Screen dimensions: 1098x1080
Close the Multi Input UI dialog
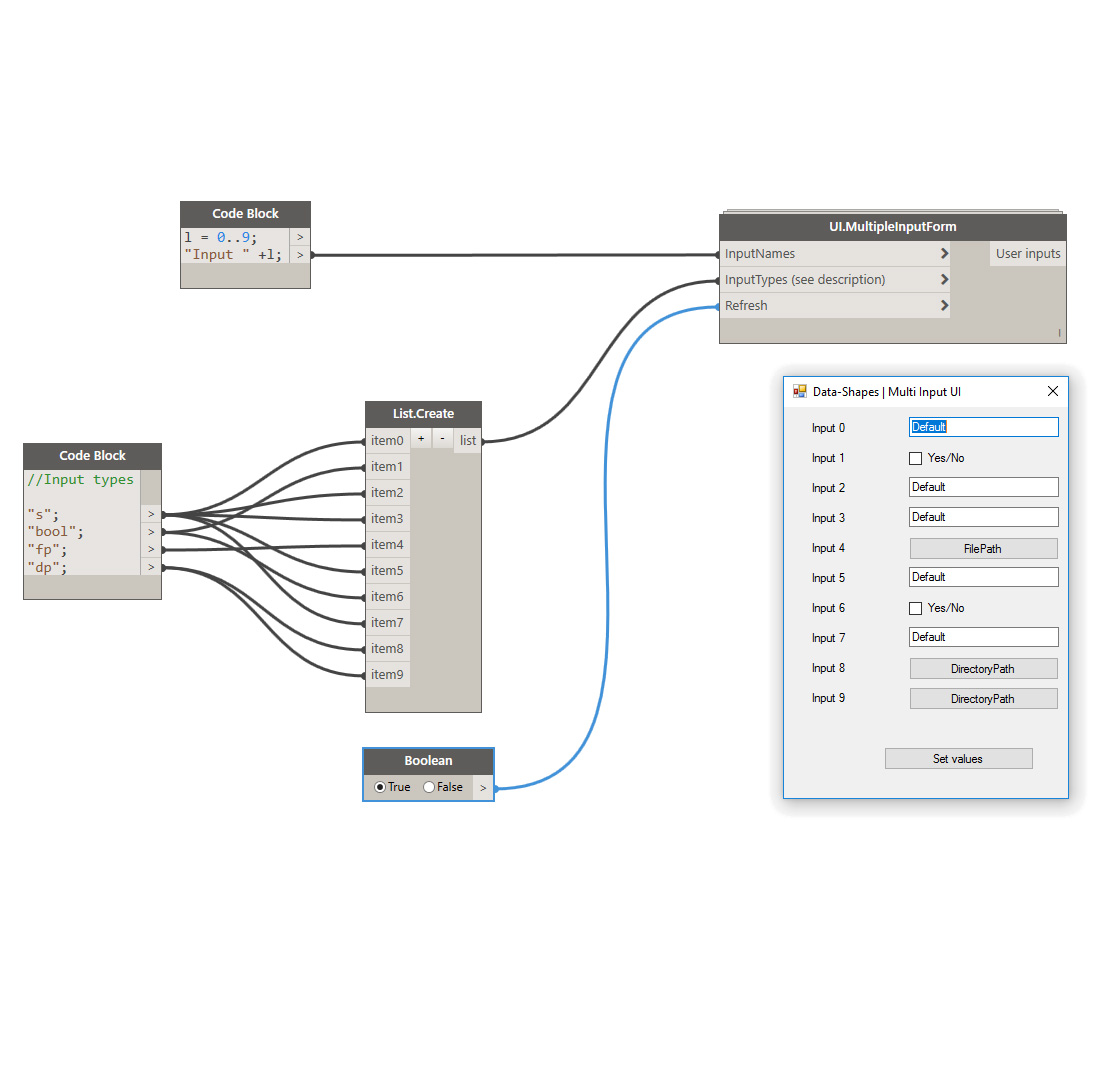(x=1052, y=392)
